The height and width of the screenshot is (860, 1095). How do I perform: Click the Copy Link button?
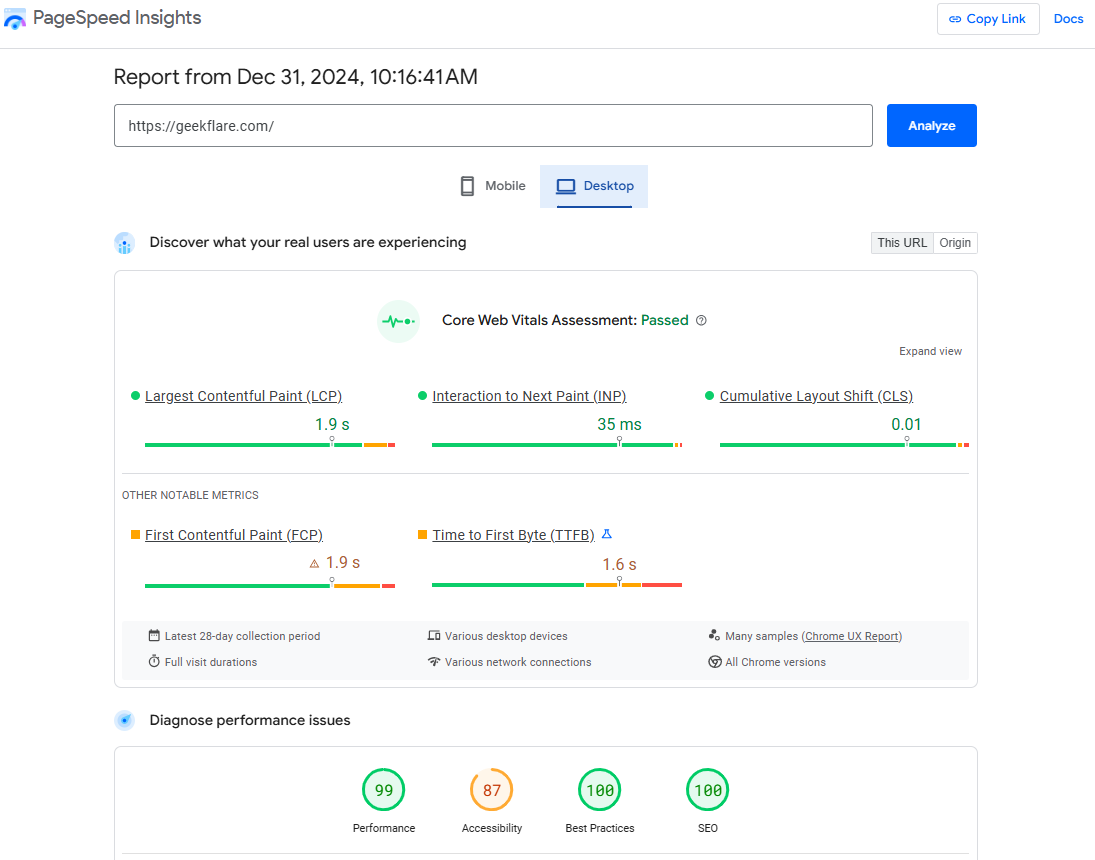coord(988,19)
